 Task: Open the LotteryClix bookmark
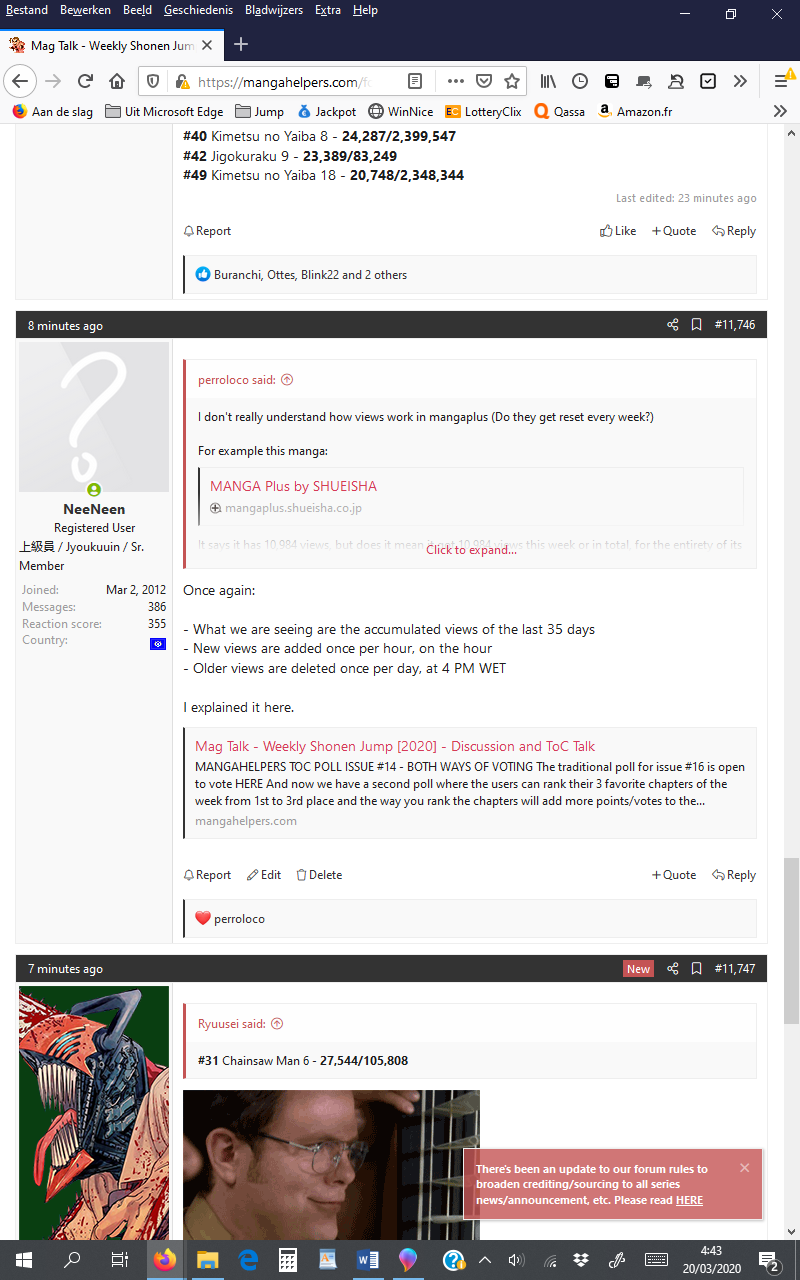click(x=484, y=112)
